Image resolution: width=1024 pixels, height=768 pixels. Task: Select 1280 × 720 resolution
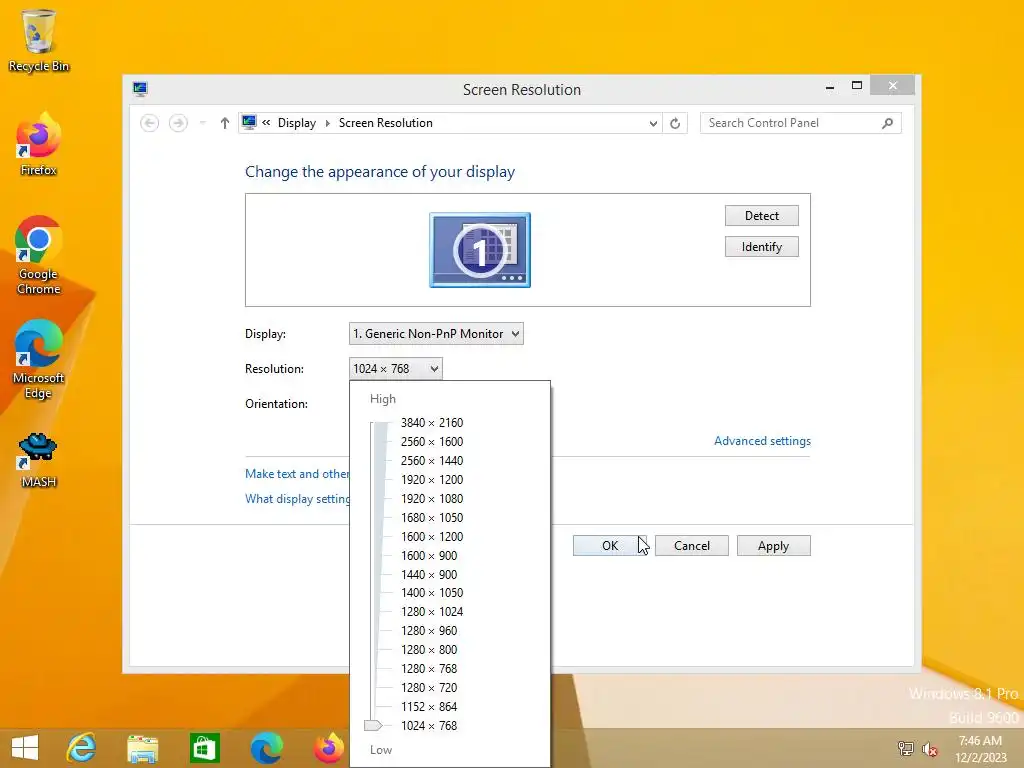point(429,688)
